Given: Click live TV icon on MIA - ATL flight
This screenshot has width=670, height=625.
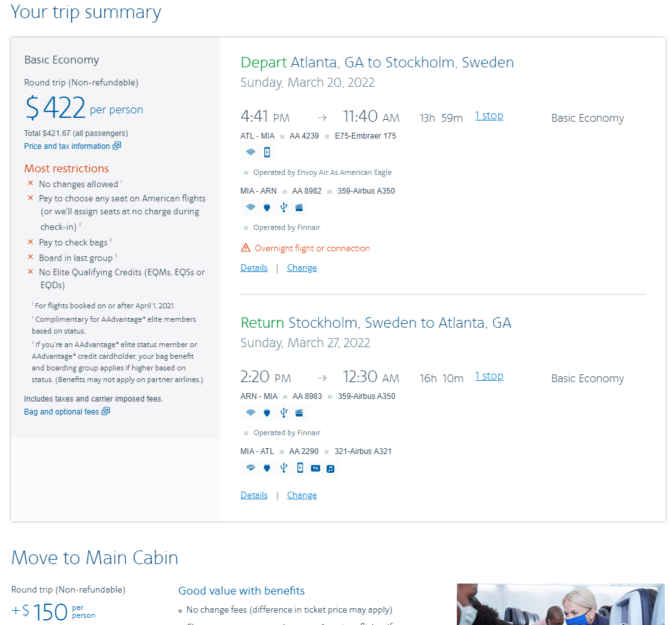Looking at the screenshot, I should [x=315, y=469].
